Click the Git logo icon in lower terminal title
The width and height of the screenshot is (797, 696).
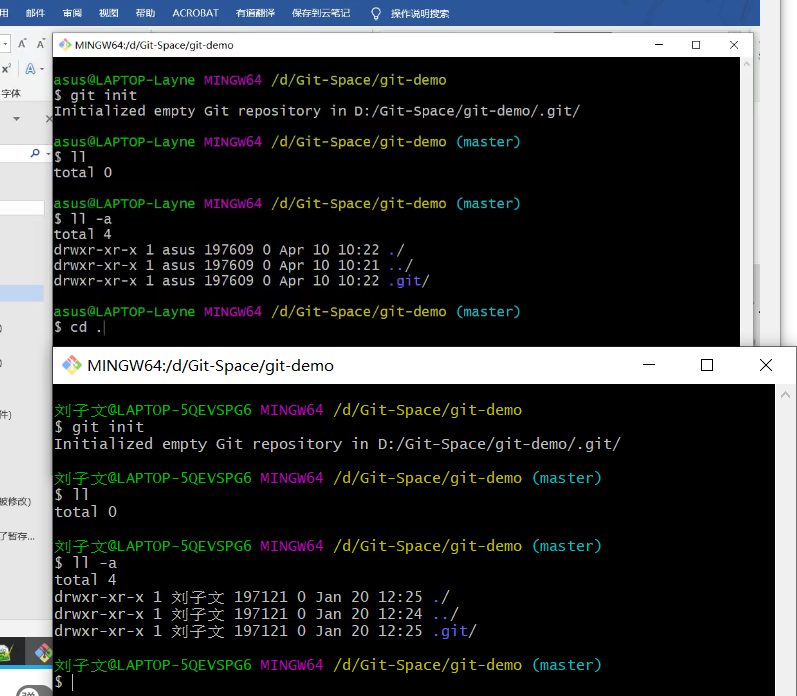click(x=72, y=365)
